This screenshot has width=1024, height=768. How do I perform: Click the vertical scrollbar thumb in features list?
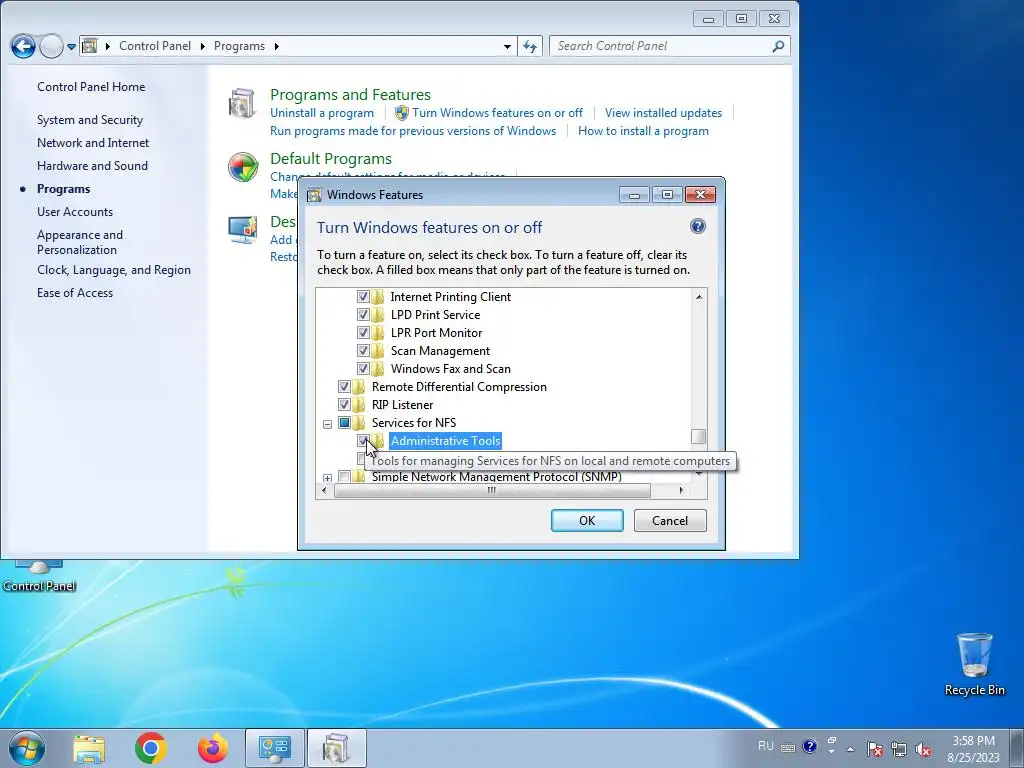click(698, 436)
